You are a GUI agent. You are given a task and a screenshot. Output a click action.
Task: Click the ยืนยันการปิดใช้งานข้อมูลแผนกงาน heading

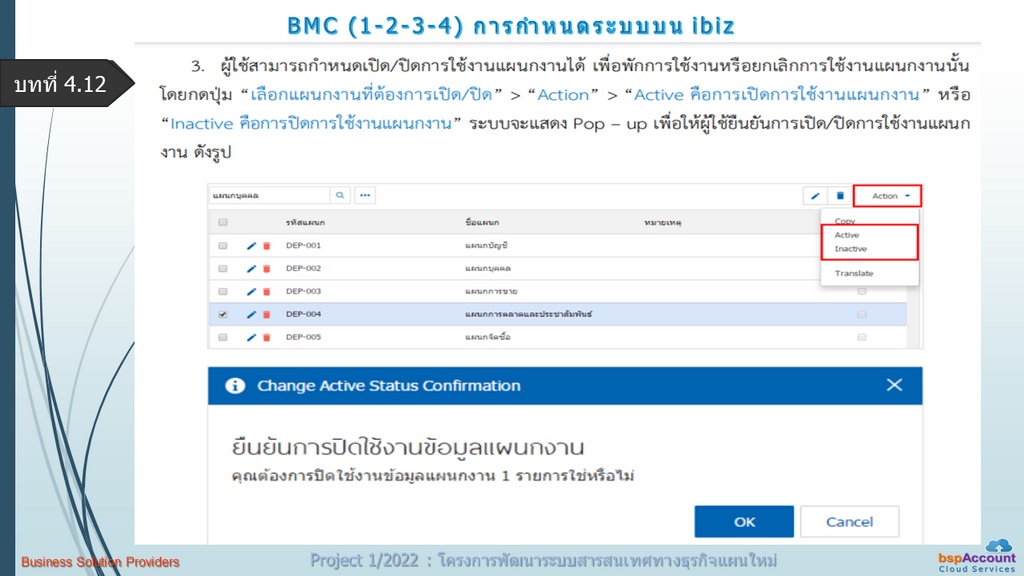tap(408, 447)
